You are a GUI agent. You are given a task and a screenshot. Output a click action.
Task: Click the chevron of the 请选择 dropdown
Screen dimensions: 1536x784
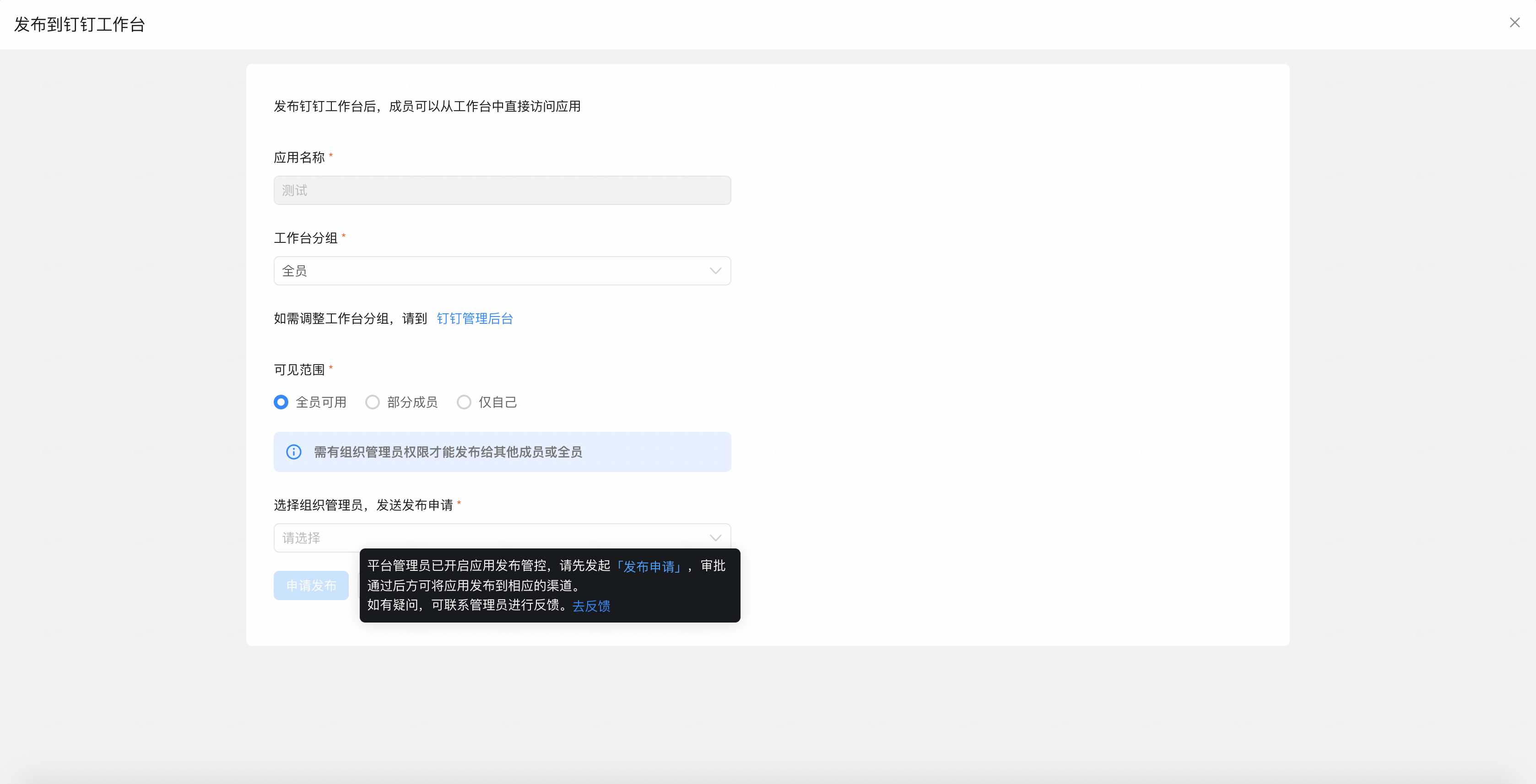tap(715, 538)
